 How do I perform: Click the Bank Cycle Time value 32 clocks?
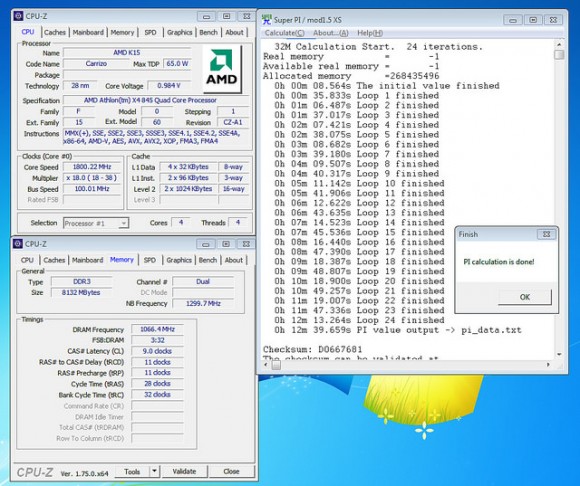click(x=157, y=395)
